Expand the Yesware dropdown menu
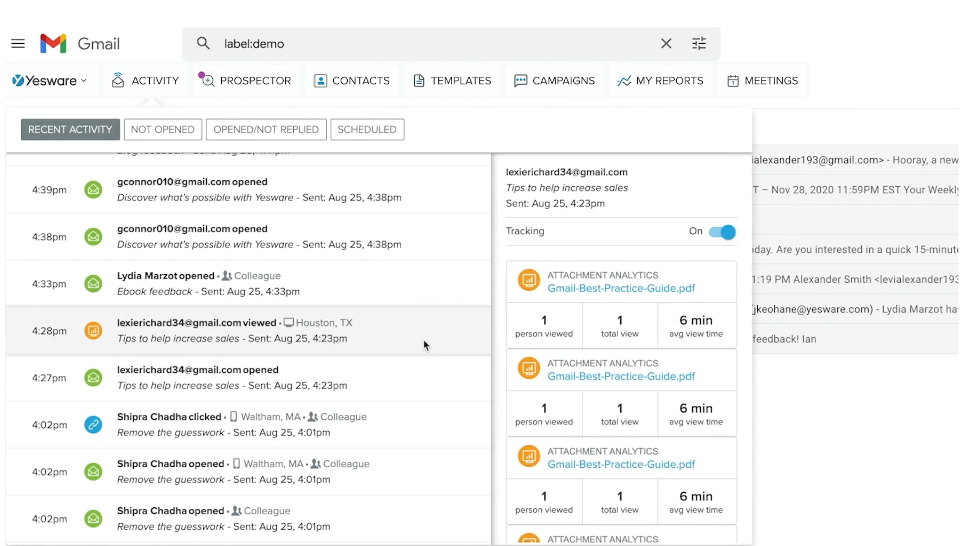Screen dimensions: 964x546 pyautogui.click(x=50, y=81)
